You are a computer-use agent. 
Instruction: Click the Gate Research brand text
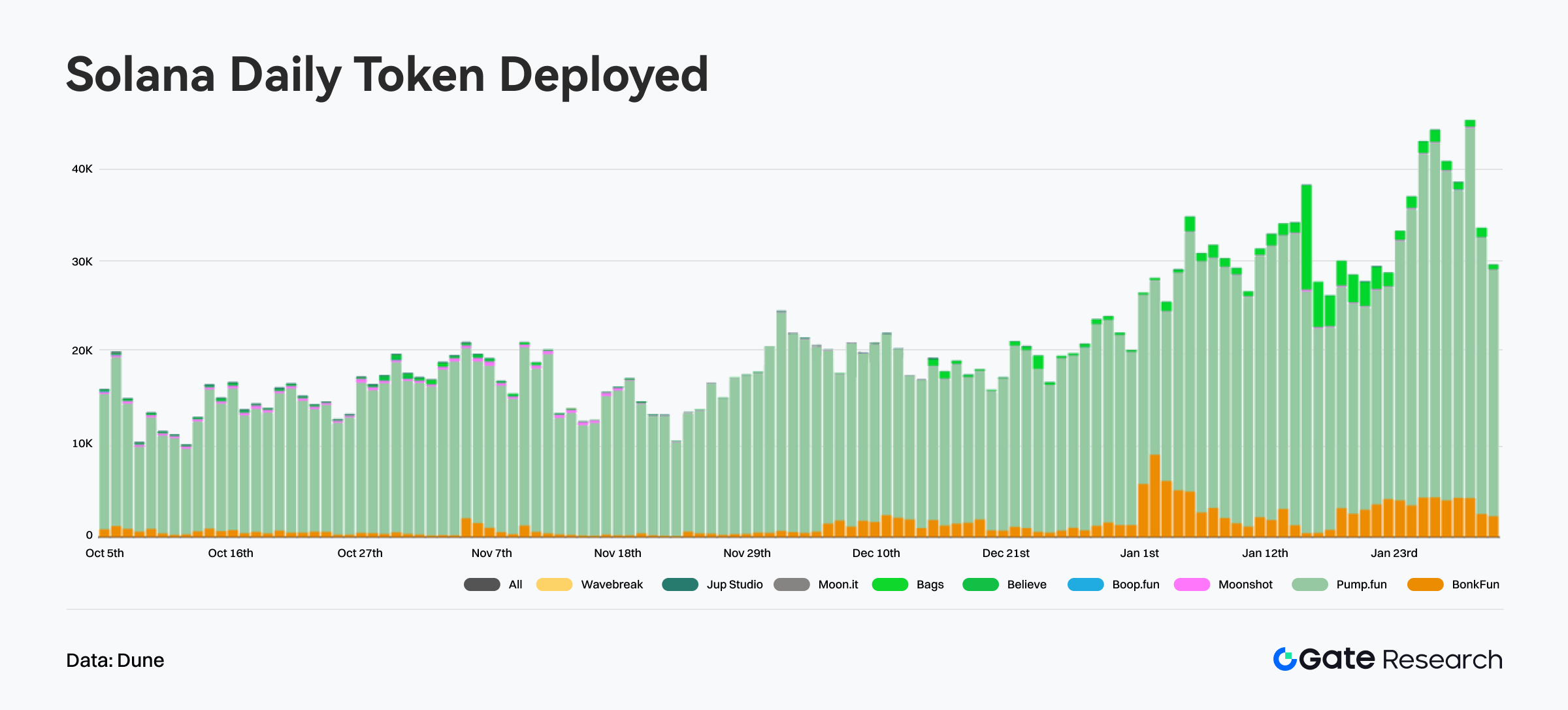[1401, 659]
